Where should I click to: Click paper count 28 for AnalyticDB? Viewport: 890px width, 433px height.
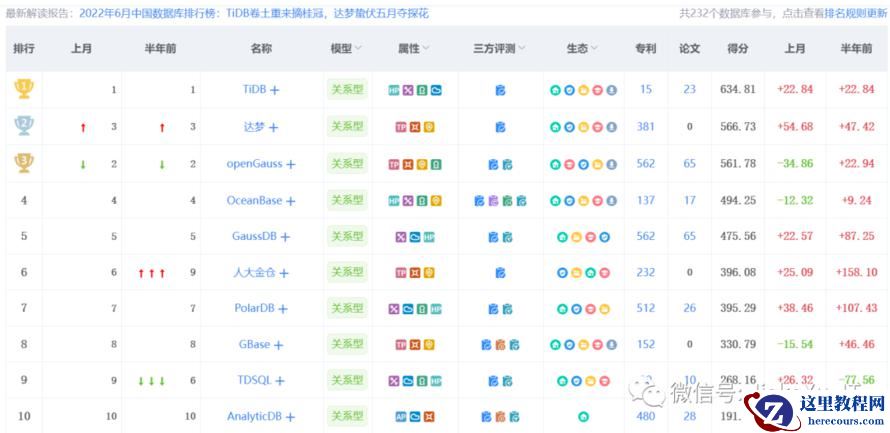(690, 416)
